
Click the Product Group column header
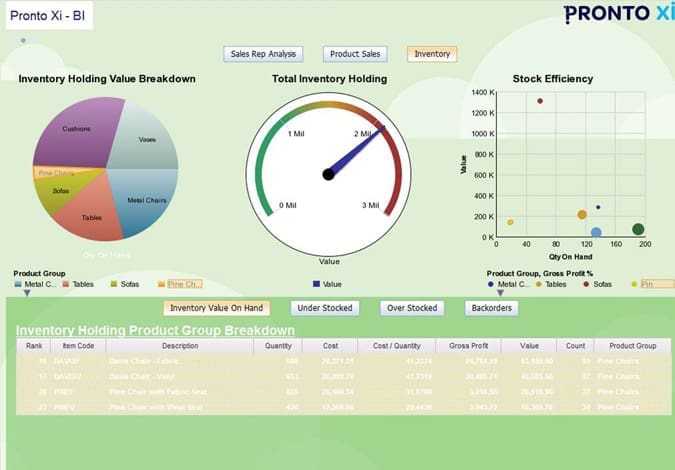[x=632, y=346]
